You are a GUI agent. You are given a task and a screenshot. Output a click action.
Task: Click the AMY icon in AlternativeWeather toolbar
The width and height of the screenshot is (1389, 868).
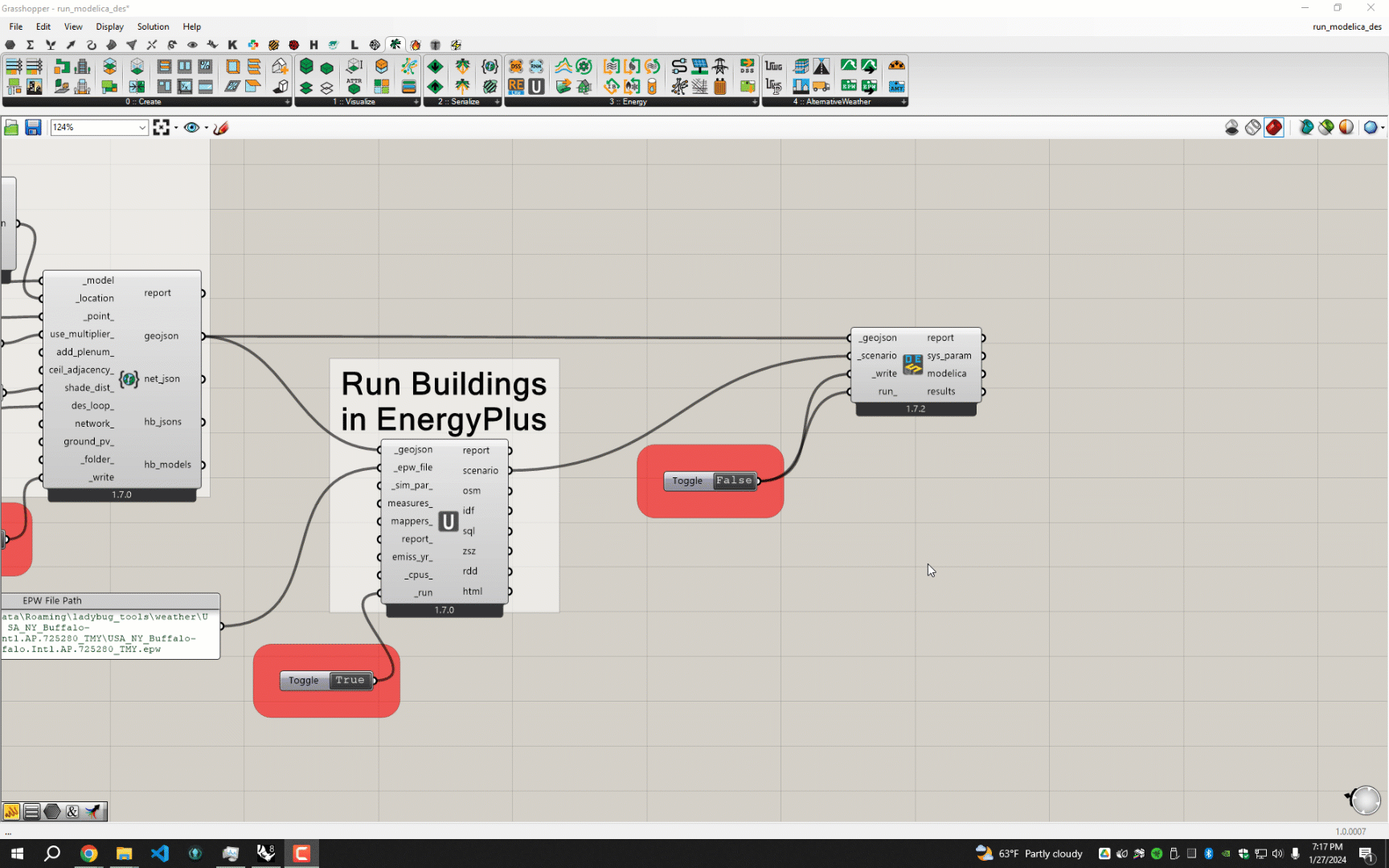click(x=896, y=87)
